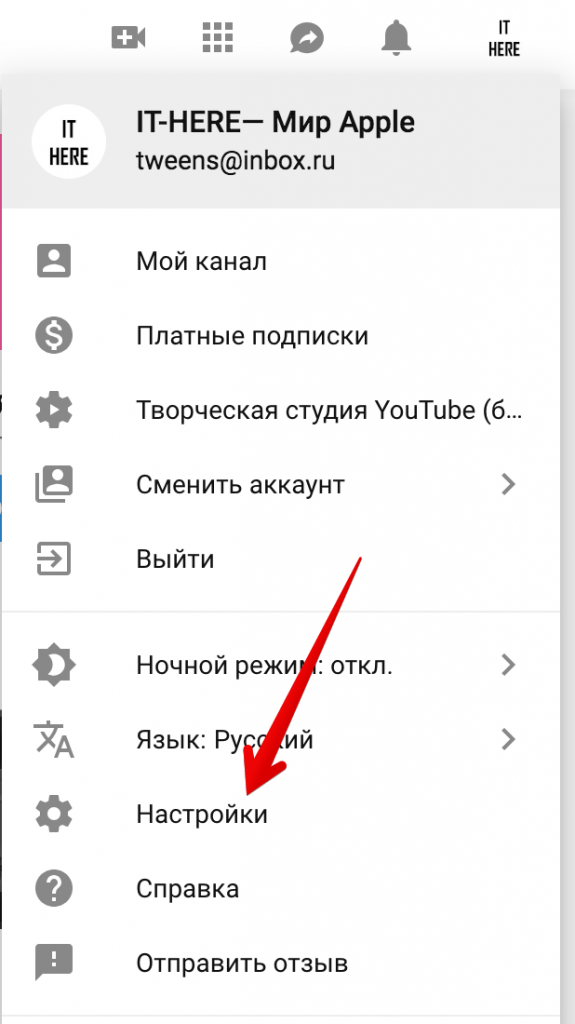This screenshot has width=575, height=1024.
Task: Expand the Язык: Русский chevron
Action: pos(508,739)
